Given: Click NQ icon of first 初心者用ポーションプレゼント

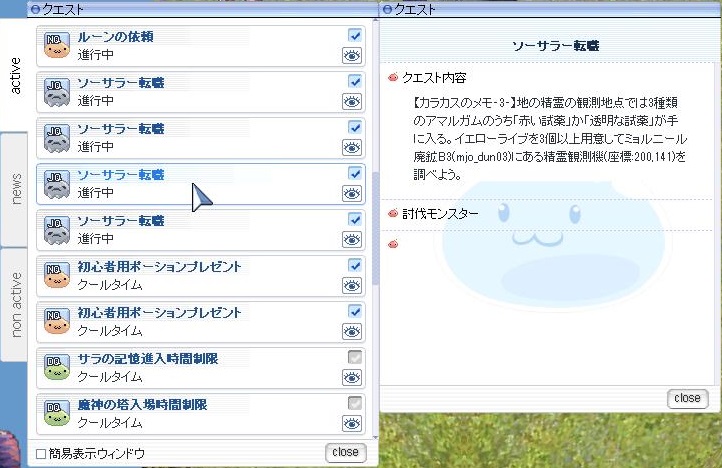Looking at the screenshot, I should click(56, 275).
